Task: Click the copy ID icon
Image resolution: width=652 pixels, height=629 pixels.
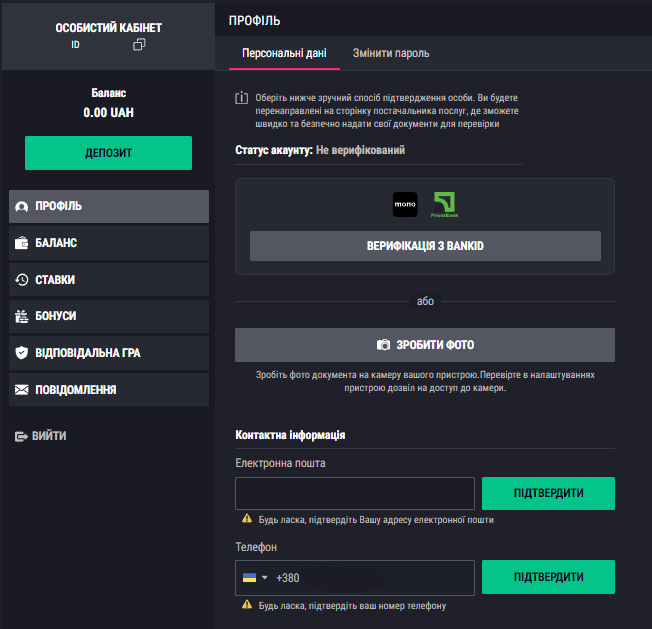Action: pos(139,45)
